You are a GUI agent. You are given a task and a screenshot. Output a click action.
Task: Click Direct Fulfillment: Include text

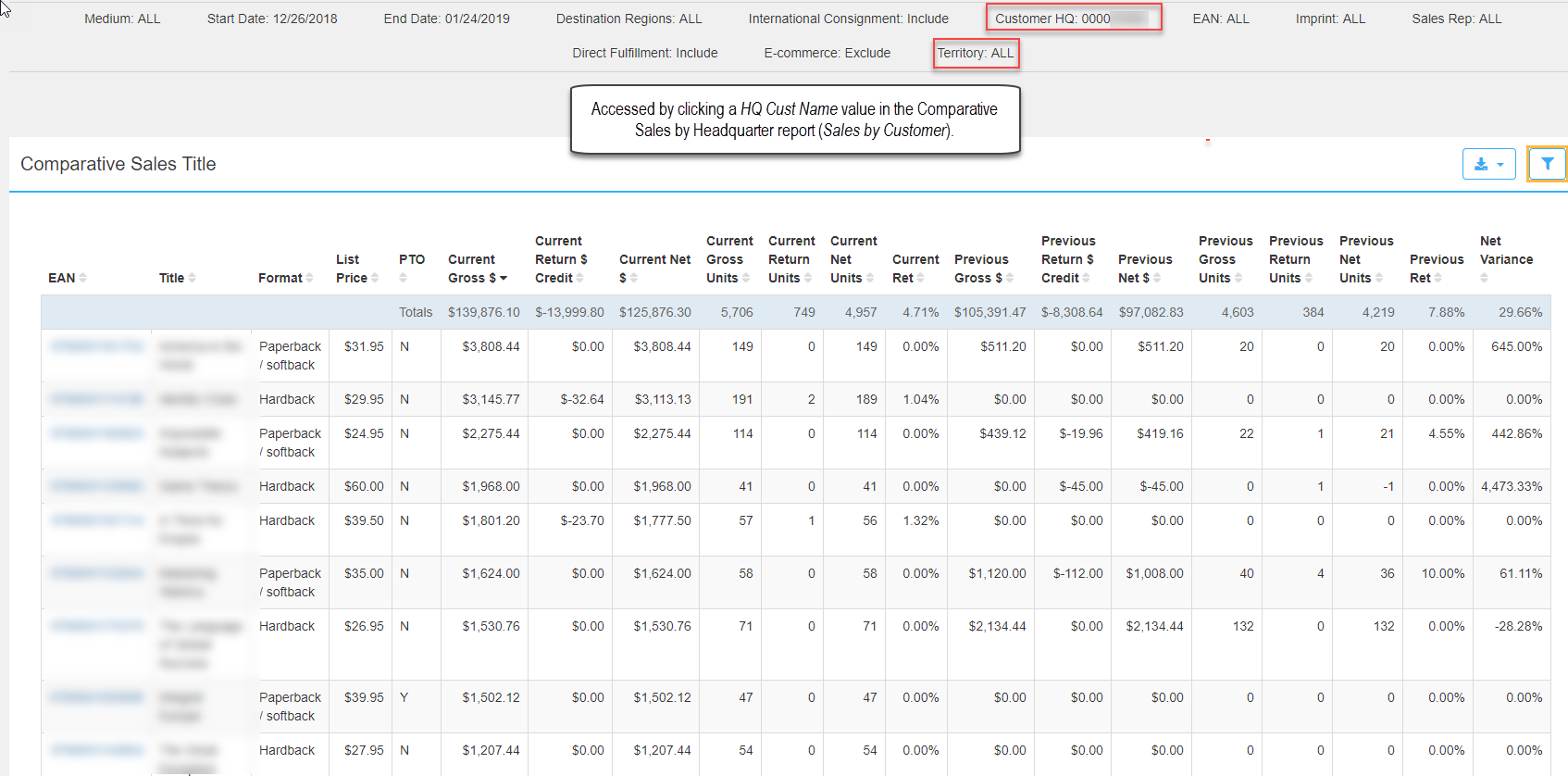(x=644, y=53)
